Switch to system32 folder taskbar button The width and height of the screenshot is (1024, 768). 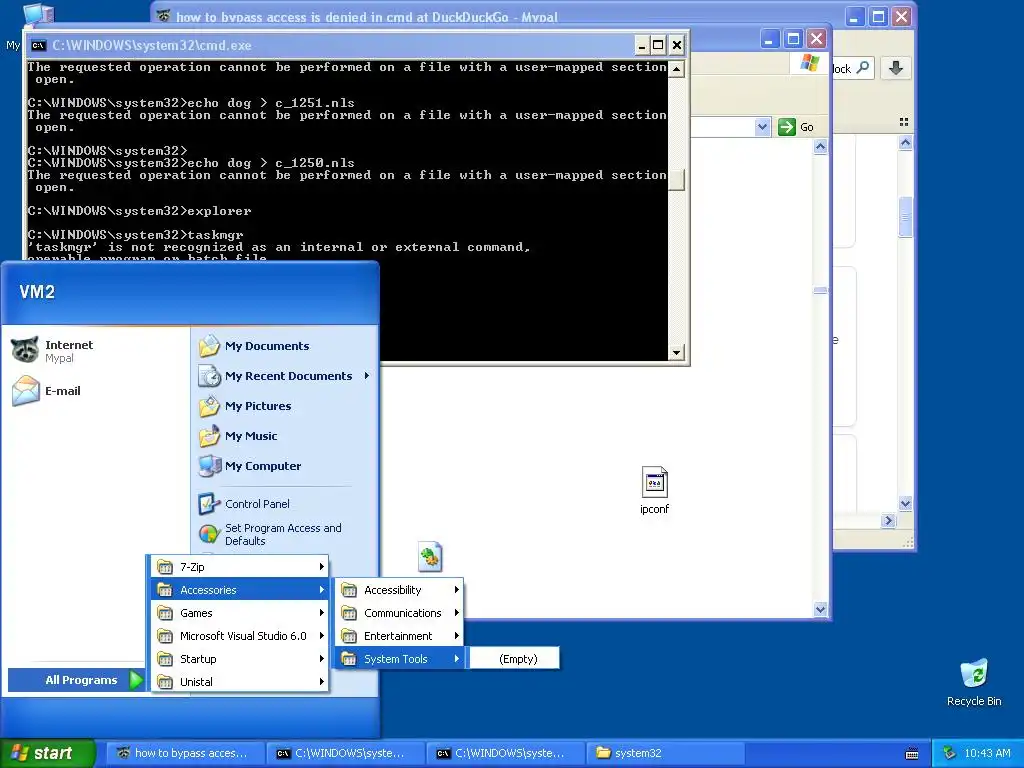coord(665,753)
